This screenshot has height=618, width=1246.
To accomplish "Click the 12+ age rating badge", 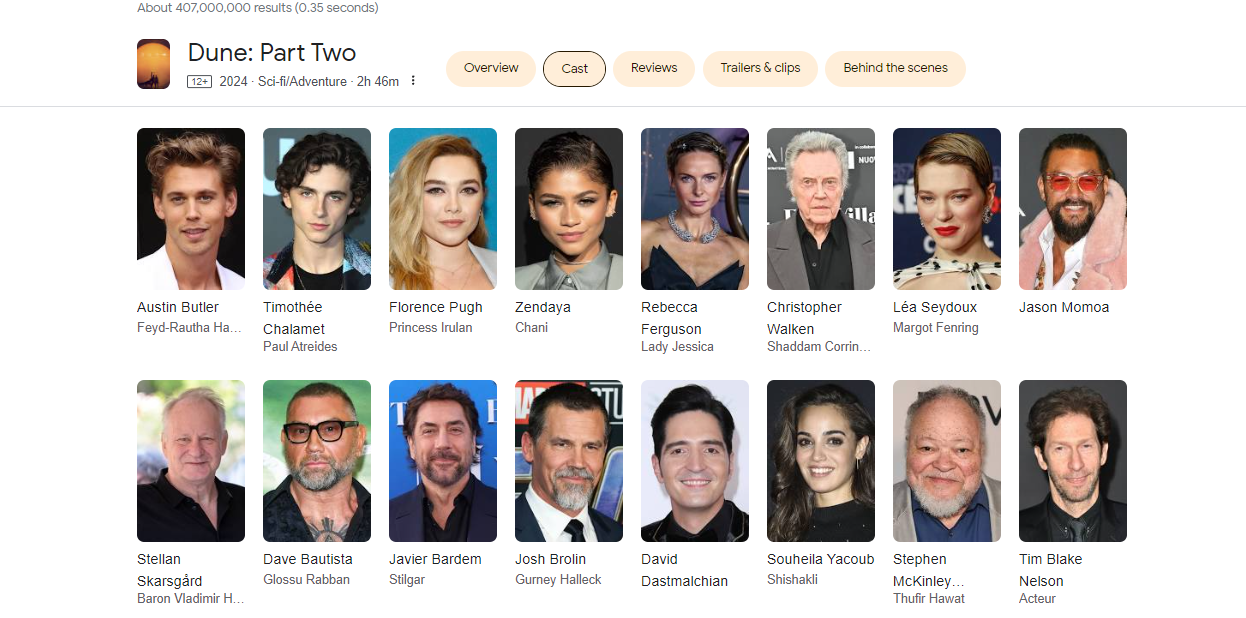I will tap(199, 82).
